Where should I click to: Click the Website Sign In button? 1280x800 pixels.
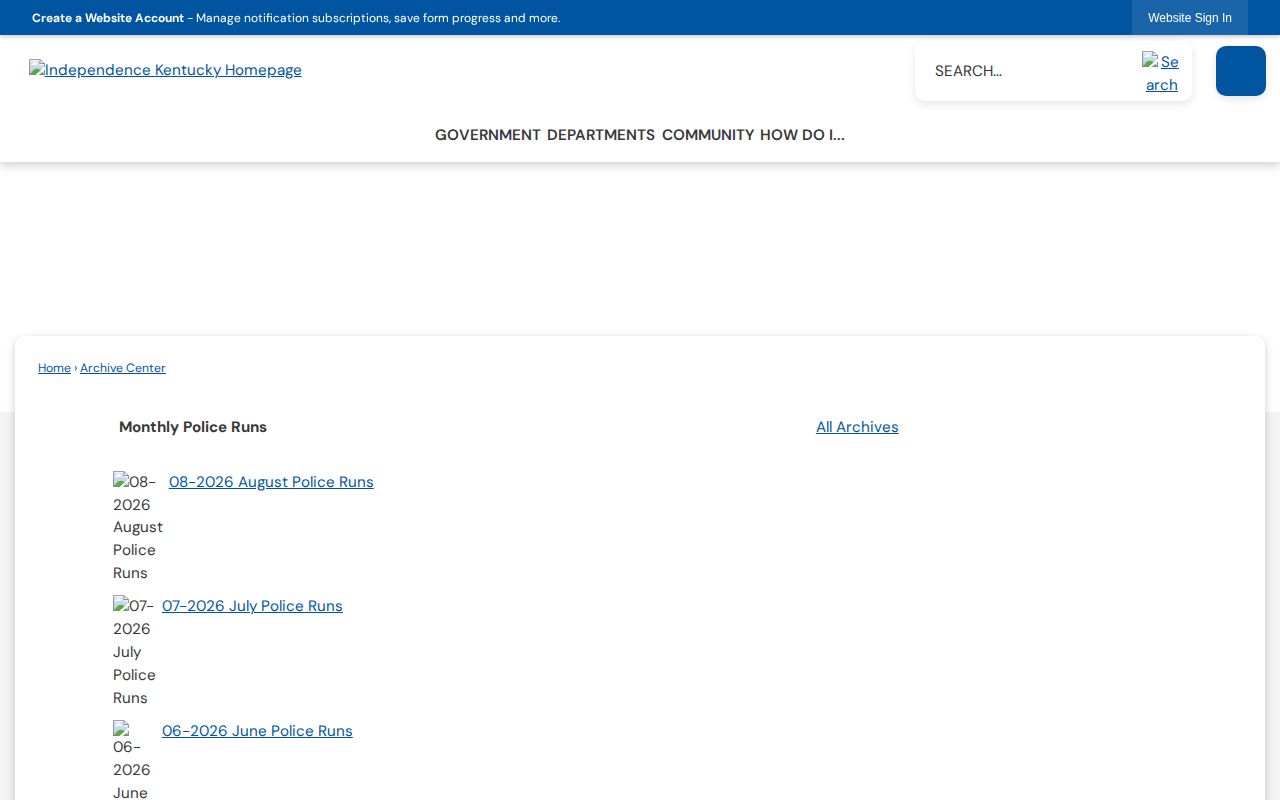click(1190, 18)
